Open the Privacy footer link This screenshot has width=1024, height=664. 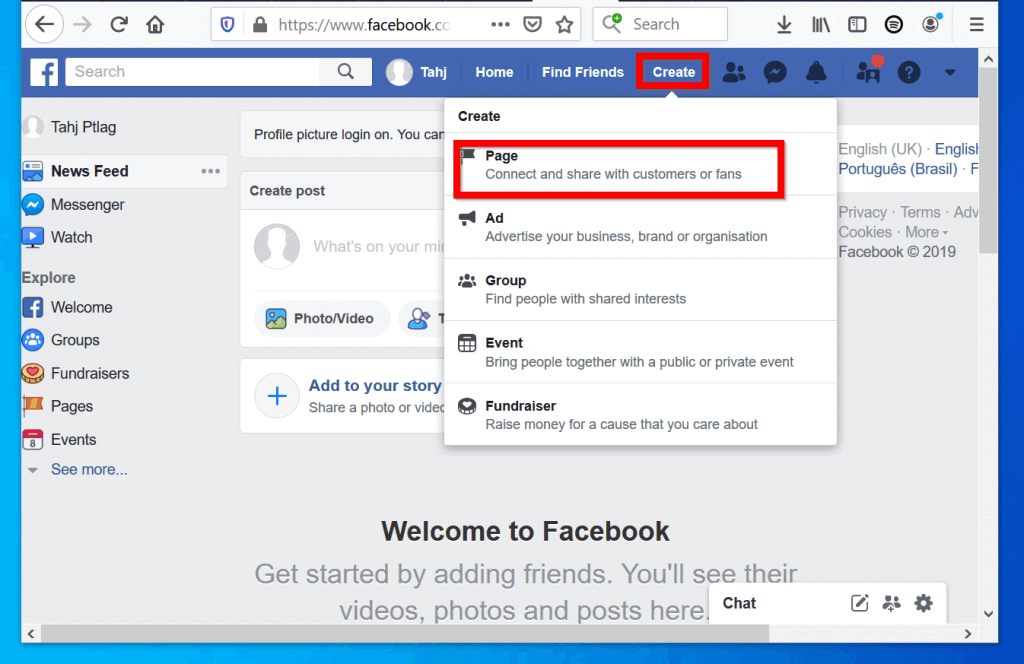click(x=862, y=212)
